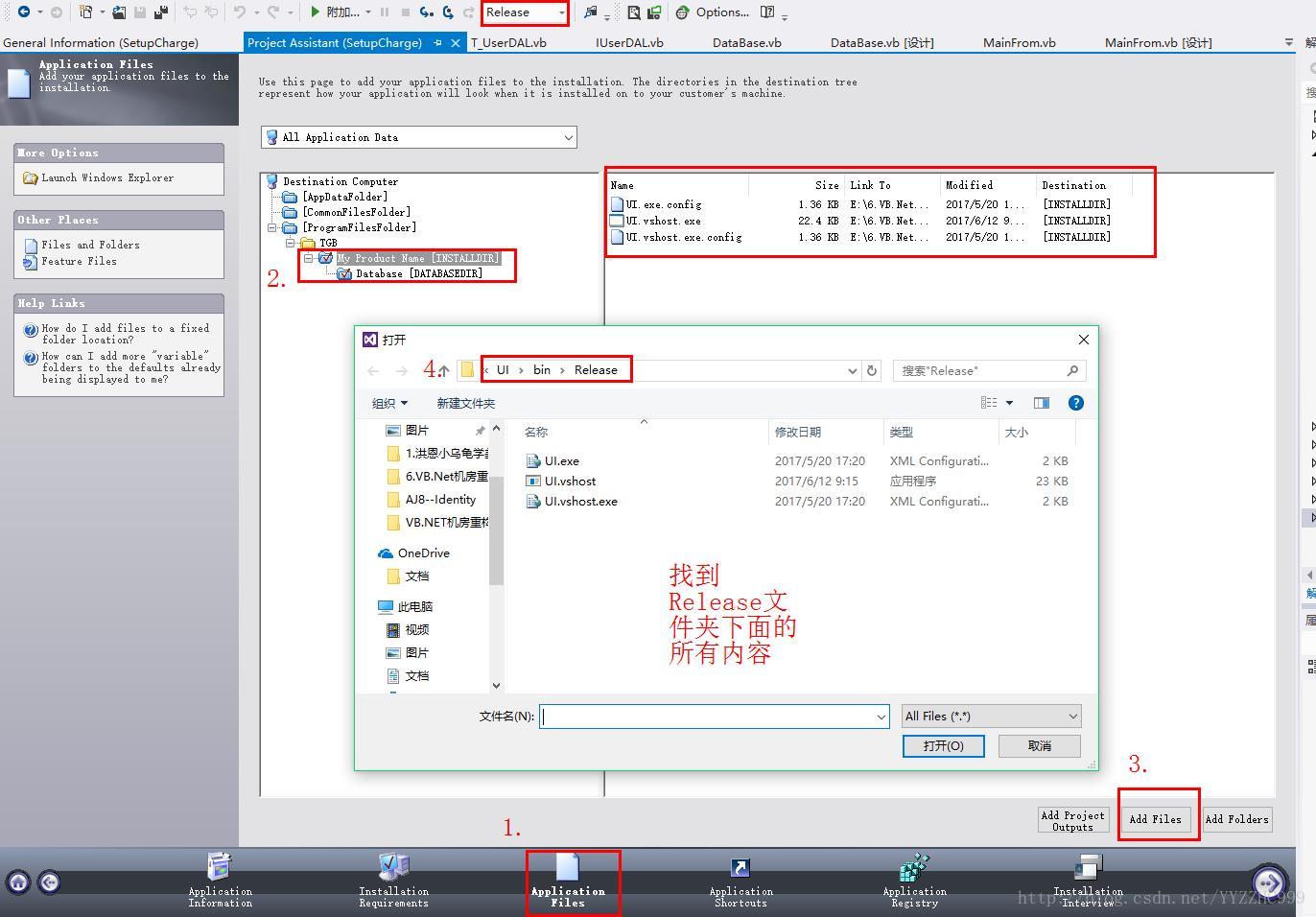The width and height of the screenshot is (1316, 917).
Task: Collapse the TGB folder tree node
Action: pyautogui.click(x=291, y=243)
